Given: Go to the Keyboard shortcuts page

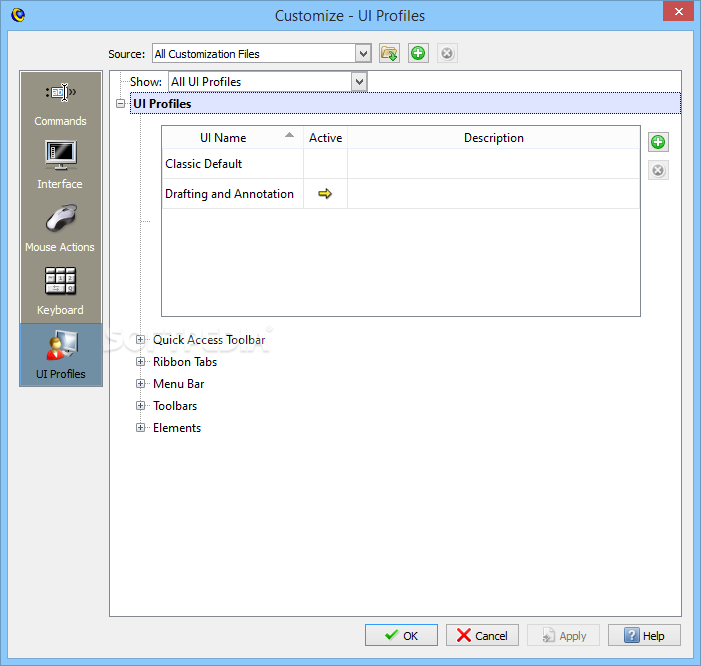Looking at the screenshot, I should (x=61, y=292).
